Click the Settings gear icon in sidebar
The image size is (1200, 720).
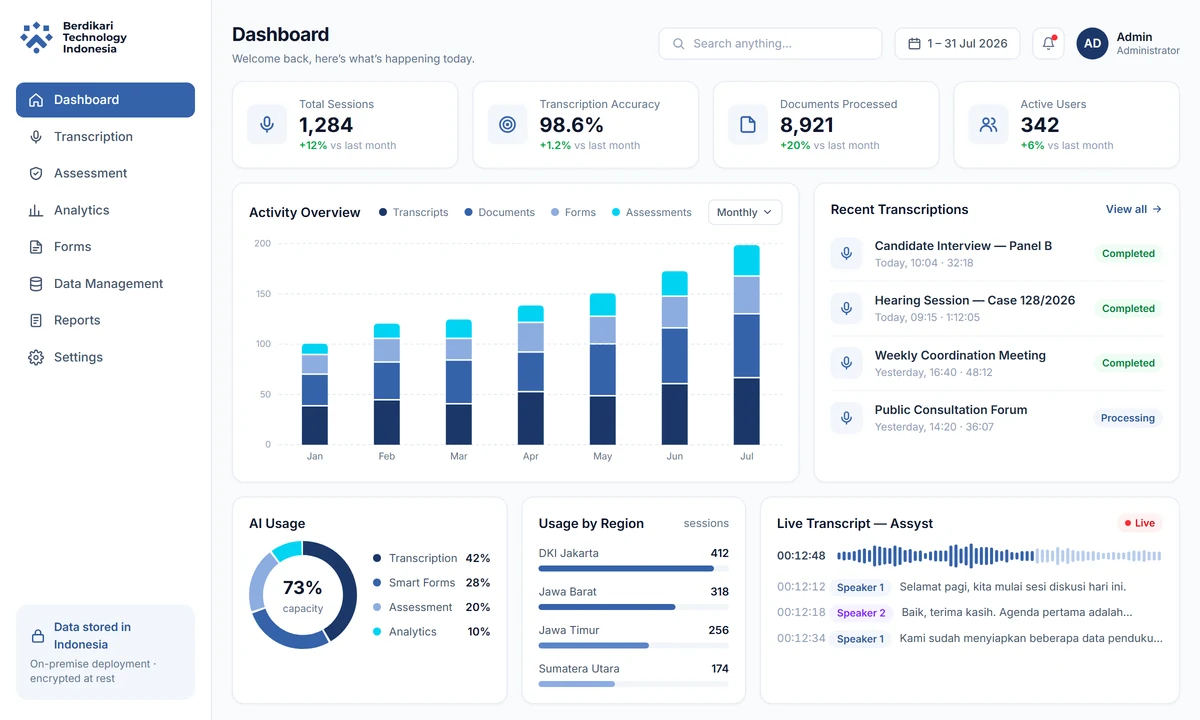[x=36, y=357]
